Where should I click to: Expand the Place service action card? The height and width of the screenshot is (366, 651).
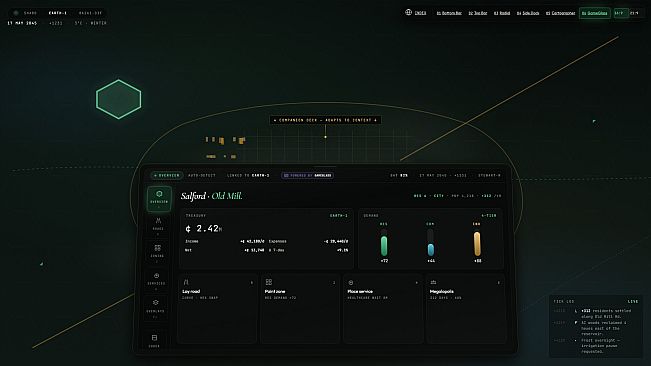pyautogui.click(x=383, y=308)
